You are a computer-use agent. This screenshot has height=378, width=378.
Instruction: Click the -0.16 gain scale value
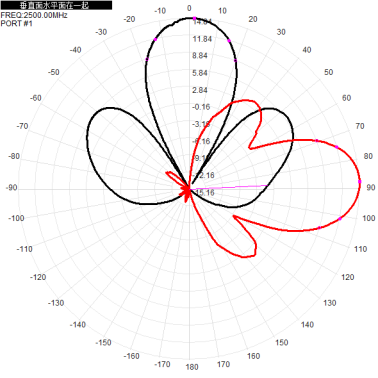pyautogui.click(x=201, y=107)
